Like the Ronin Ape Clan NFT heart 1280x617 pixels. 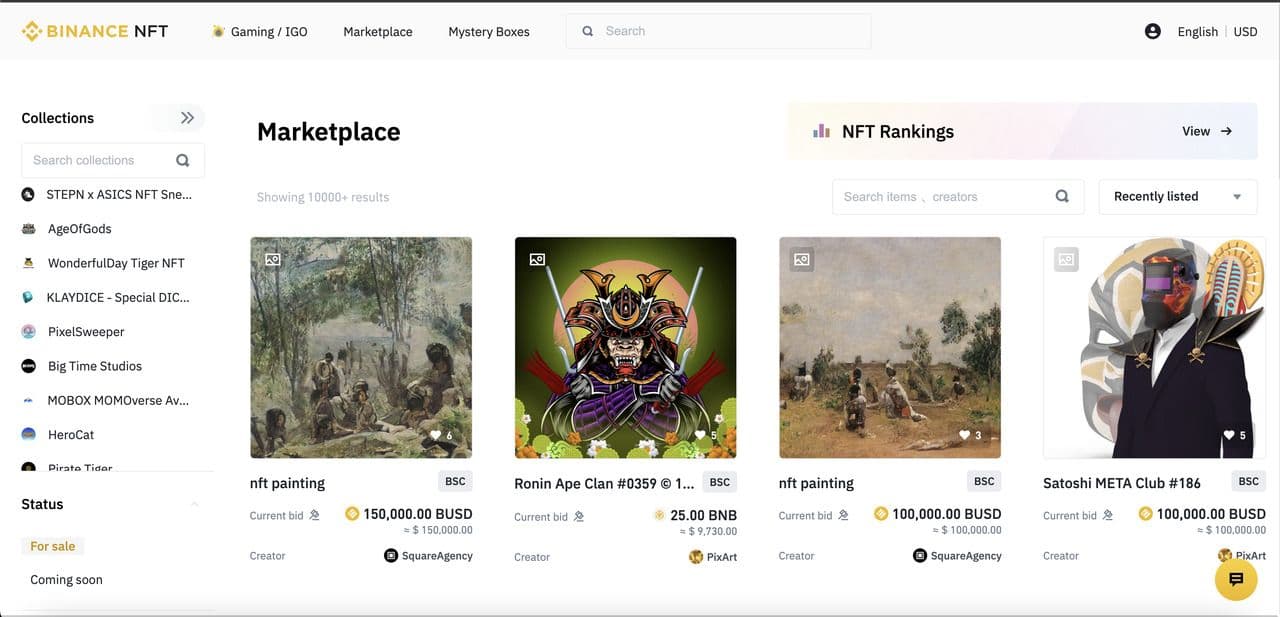[700, 435]
